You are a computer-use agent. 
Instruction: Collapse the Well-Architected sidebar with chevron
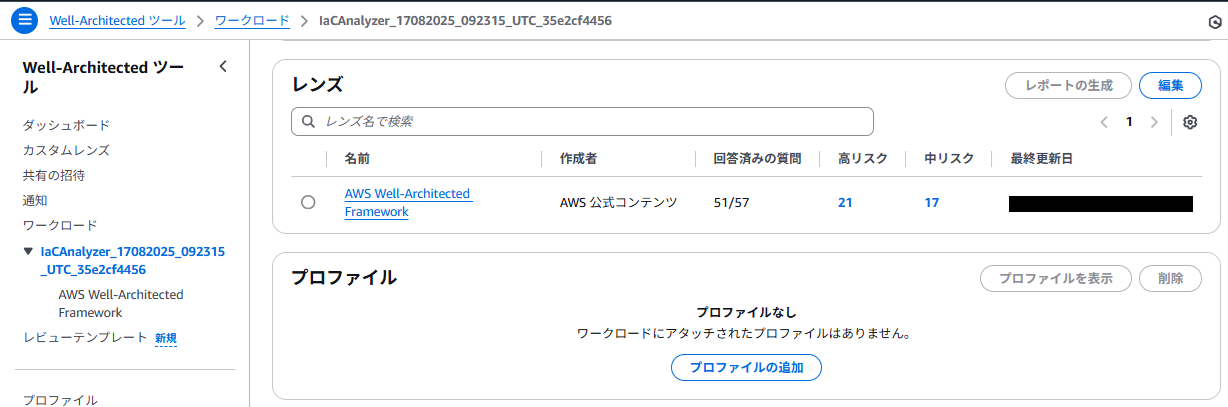223,67
